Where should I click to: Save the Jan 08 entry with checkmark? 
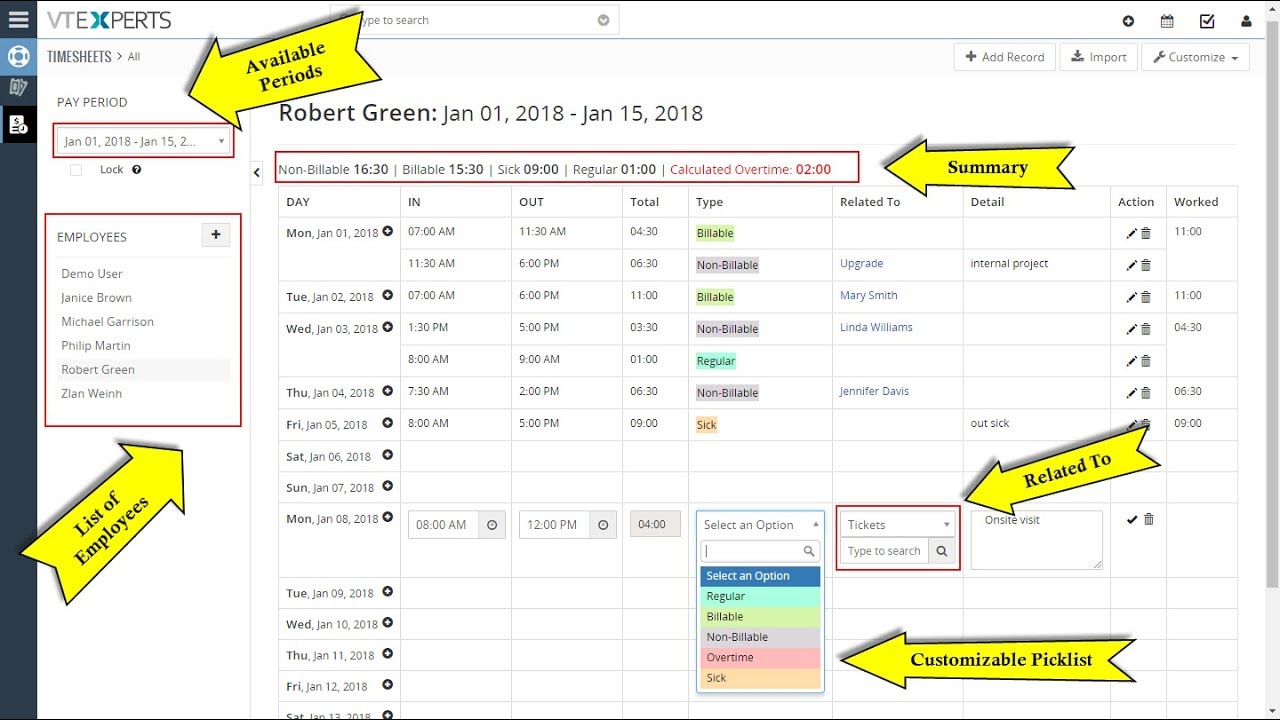coord(1131,519)
